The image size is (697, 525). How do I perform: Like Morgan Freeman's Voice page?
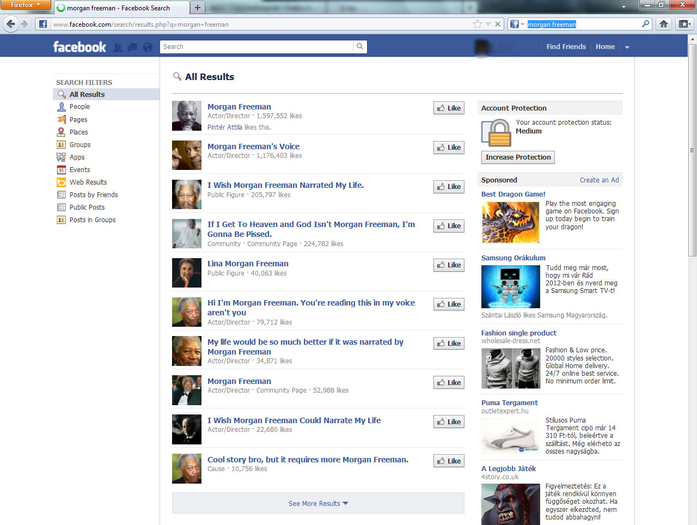click(449, 147)
